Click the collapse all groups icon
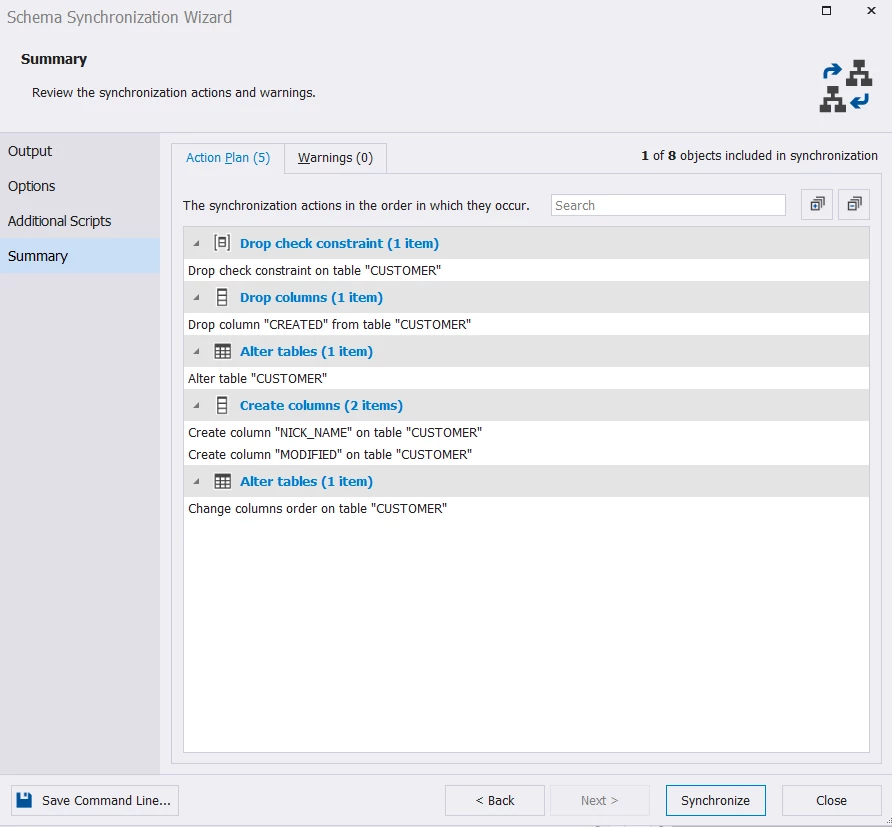The image size is (892, 827). (854, 204)
